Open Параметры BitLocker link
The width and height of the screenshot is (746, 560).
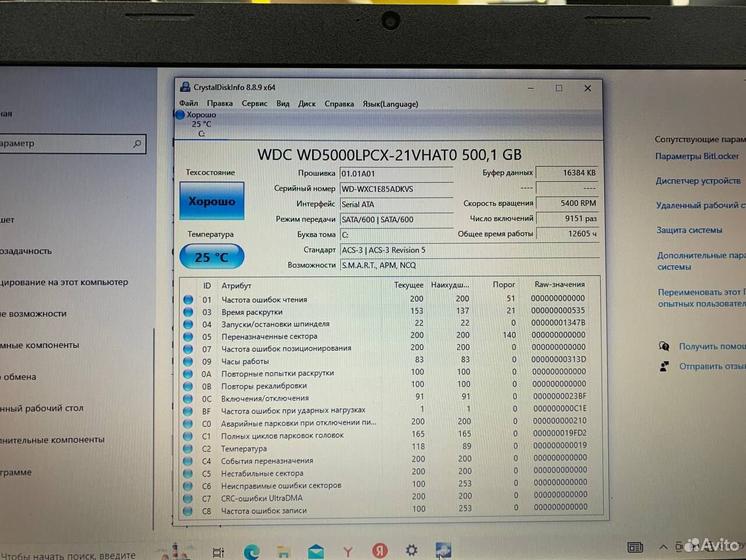(x=700, y=156)
